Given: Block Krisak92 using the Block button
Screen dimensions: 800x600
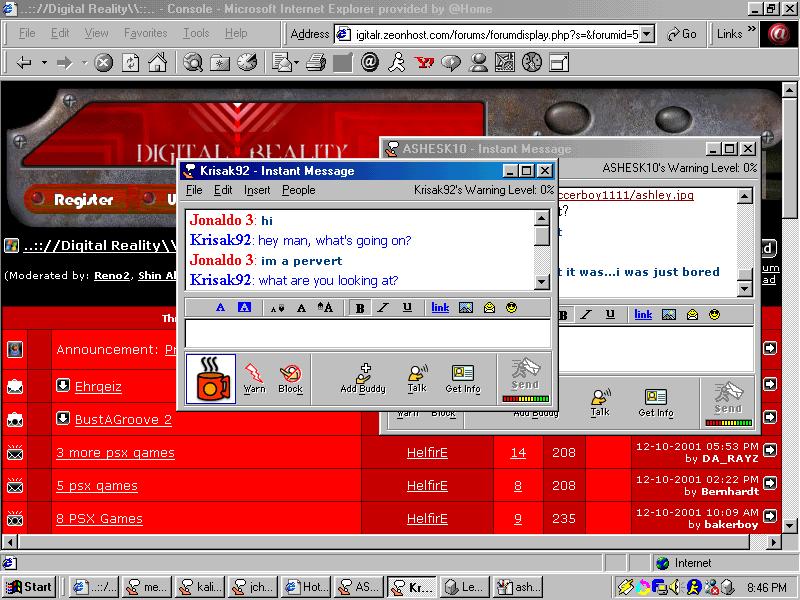Looking at the screenshot, I should pos(290,378).
